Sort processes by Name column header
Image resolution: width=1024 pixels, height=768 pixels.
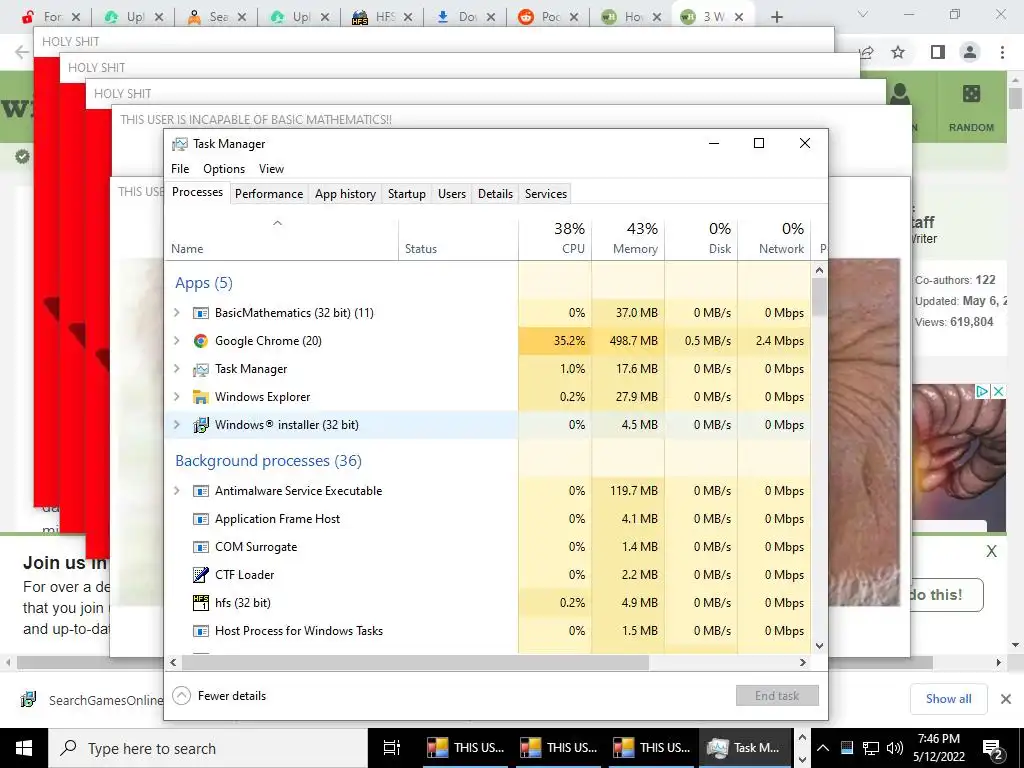(x=281, y=238)
